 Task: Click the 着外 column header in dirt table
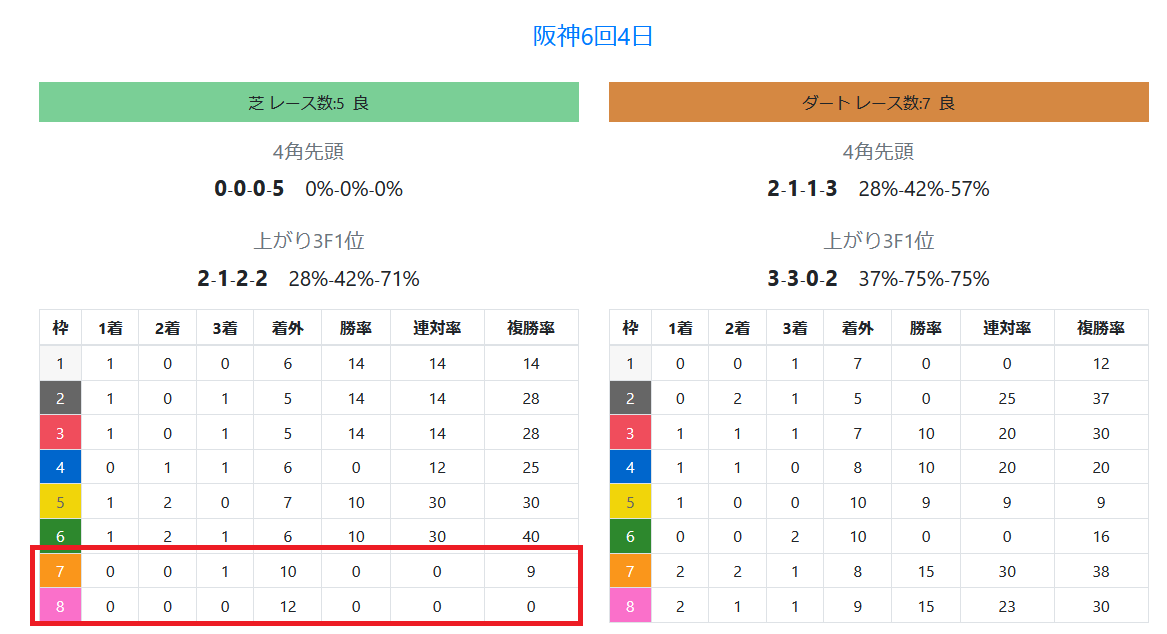pos(857,328)
